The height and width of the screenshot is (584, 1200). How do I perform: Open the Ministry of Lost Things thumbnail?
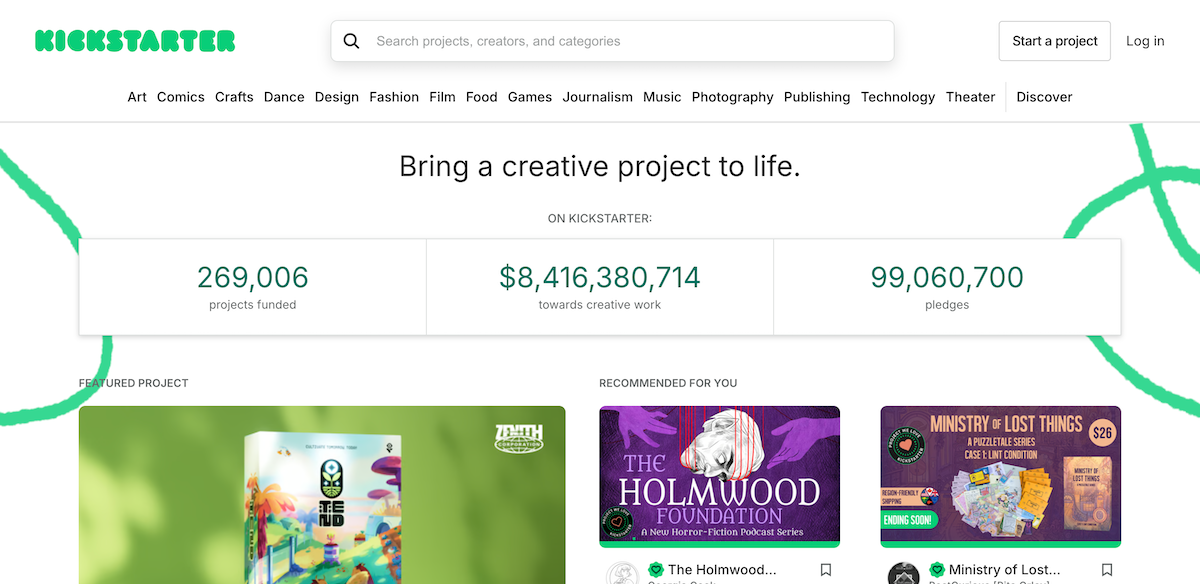coord(1001,476)
